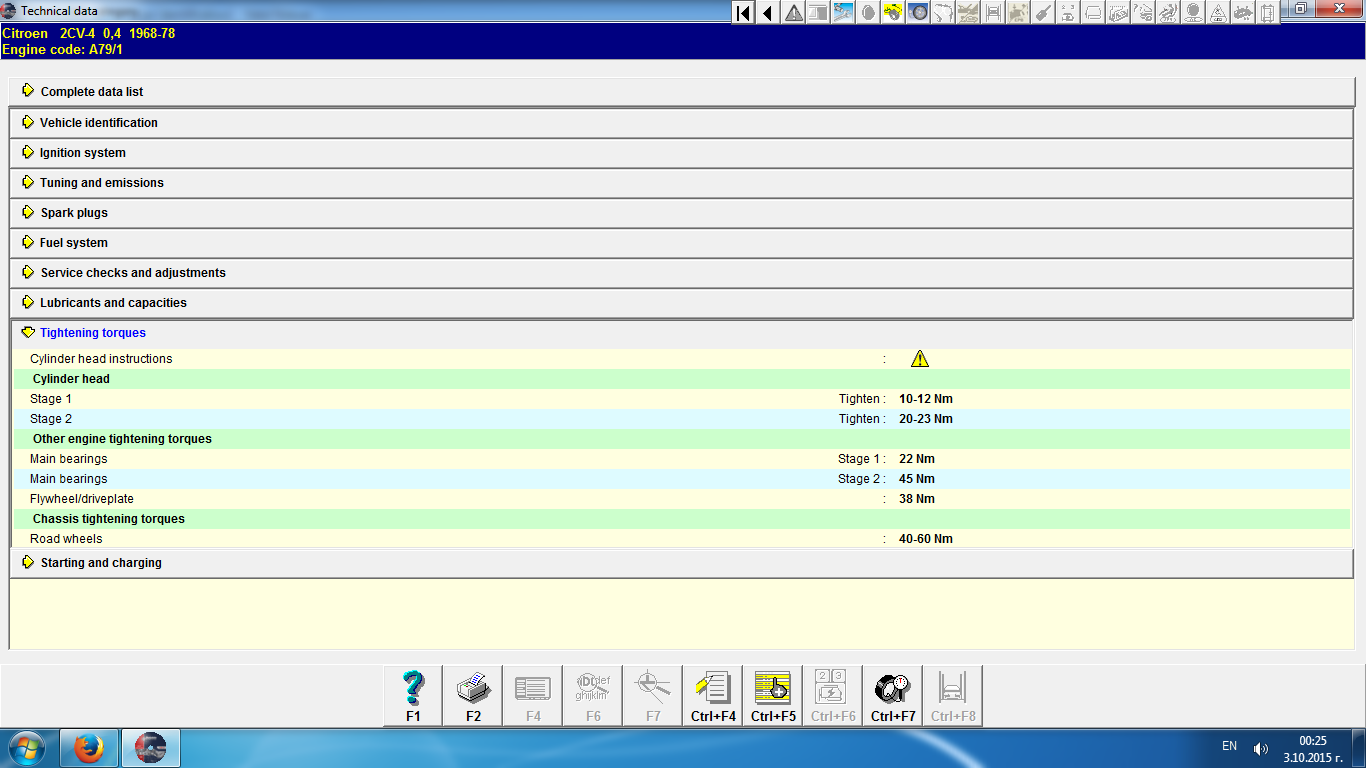Collapse the Tightening torques section
The height and width of the screenshot is (768, 1366).
[x=93, y=333]
